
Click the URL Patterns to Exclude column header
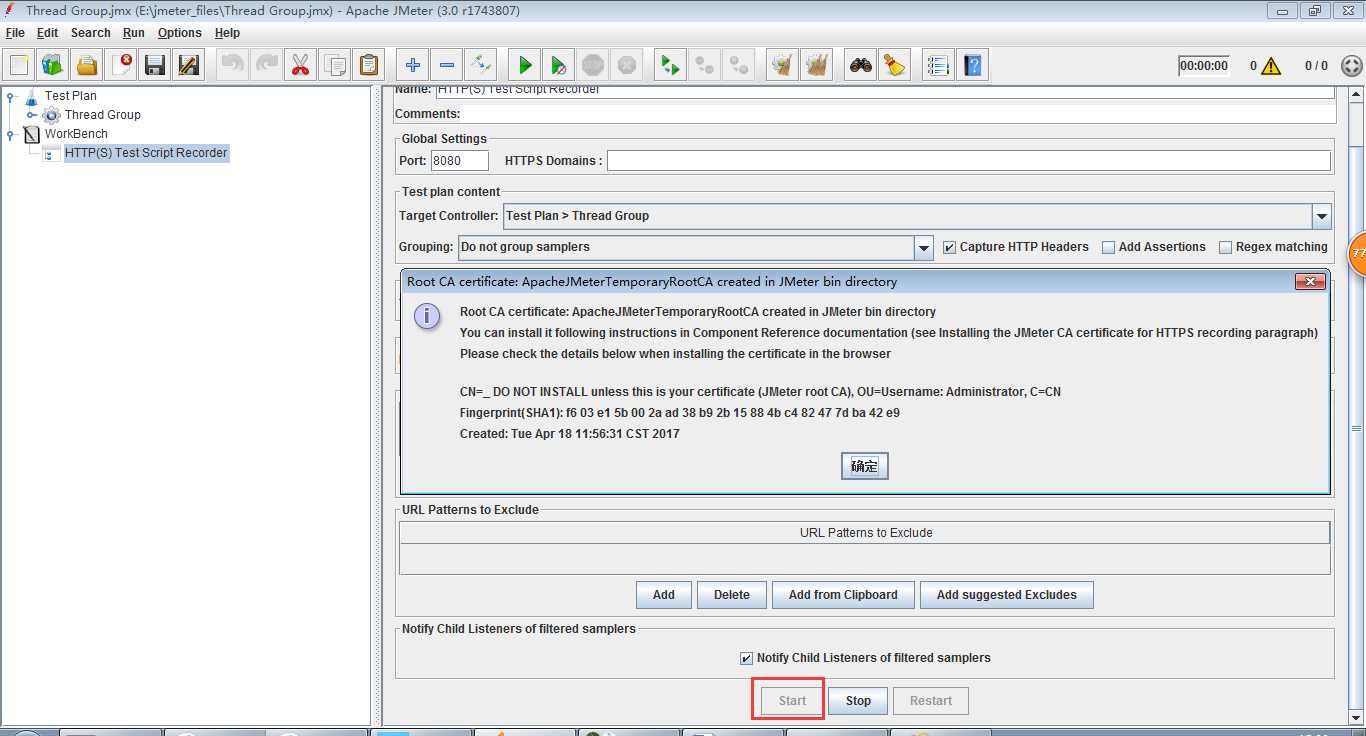(x=865, y=533)
